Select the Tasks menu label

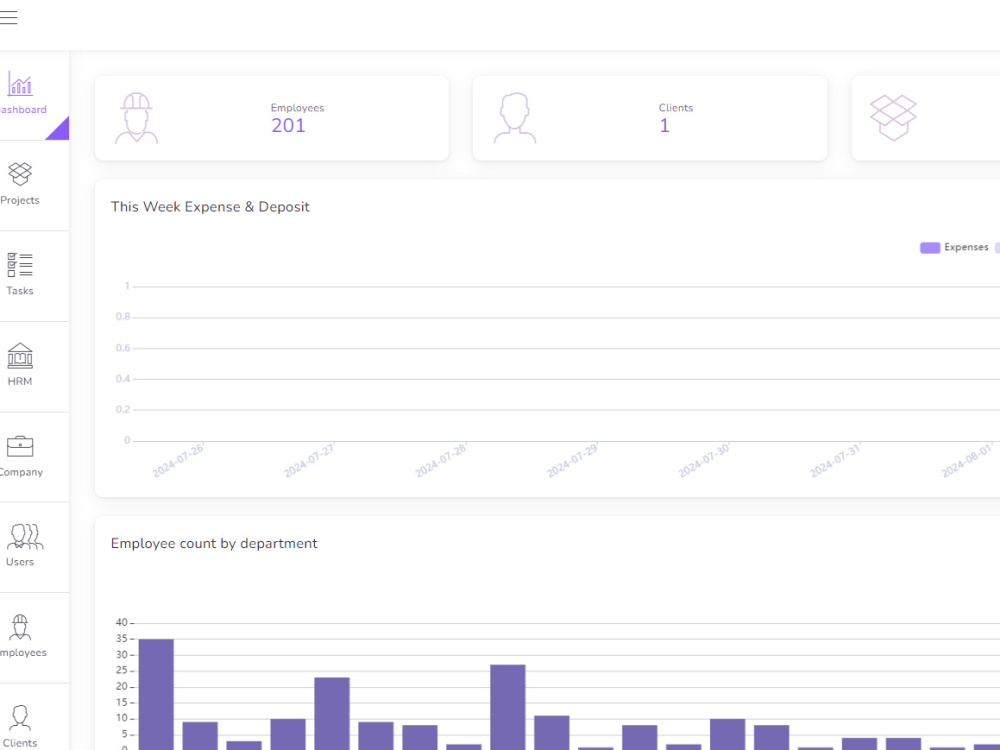click(20, 291)
